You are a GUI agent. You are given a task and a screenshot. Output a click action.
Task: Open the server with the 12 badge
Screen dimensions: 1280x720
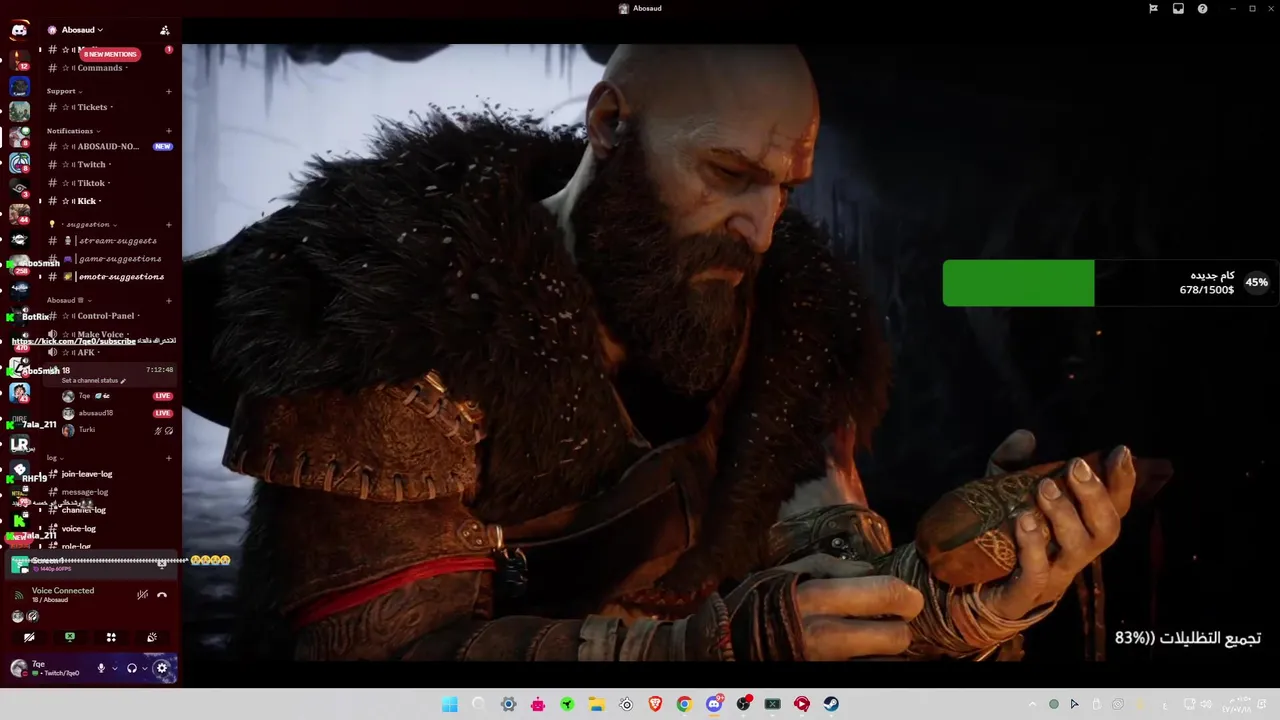19,58
